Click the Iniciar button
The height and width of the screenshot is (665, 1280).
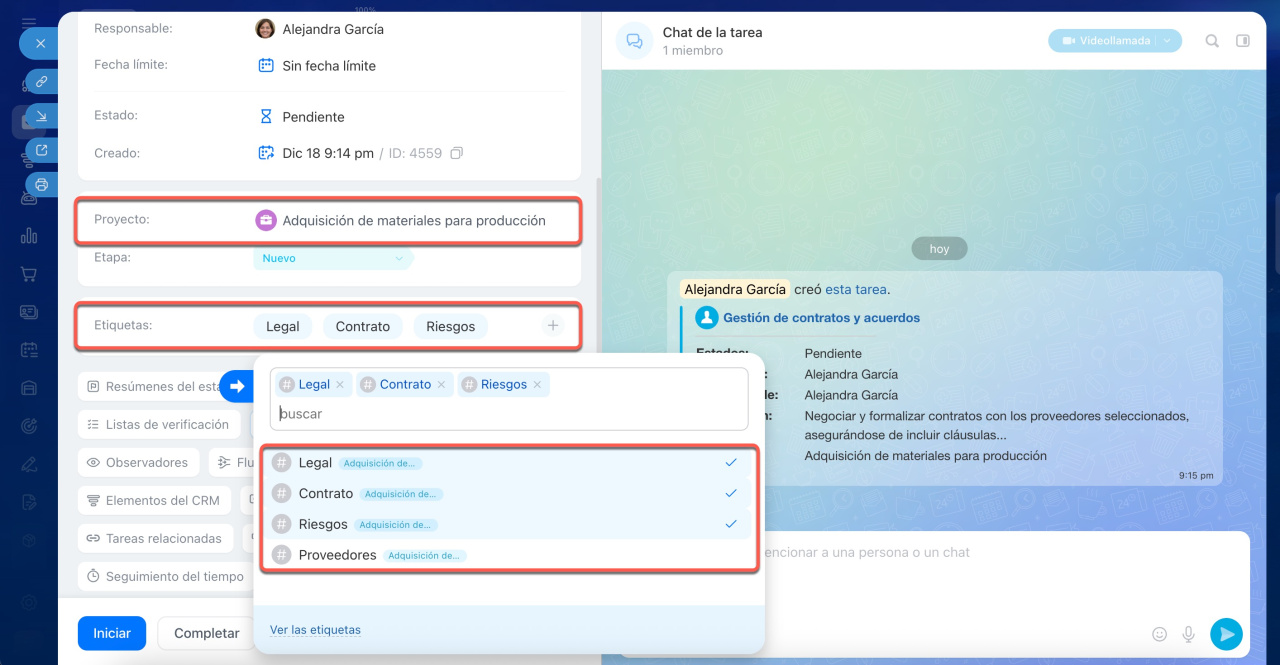(112, 633)
